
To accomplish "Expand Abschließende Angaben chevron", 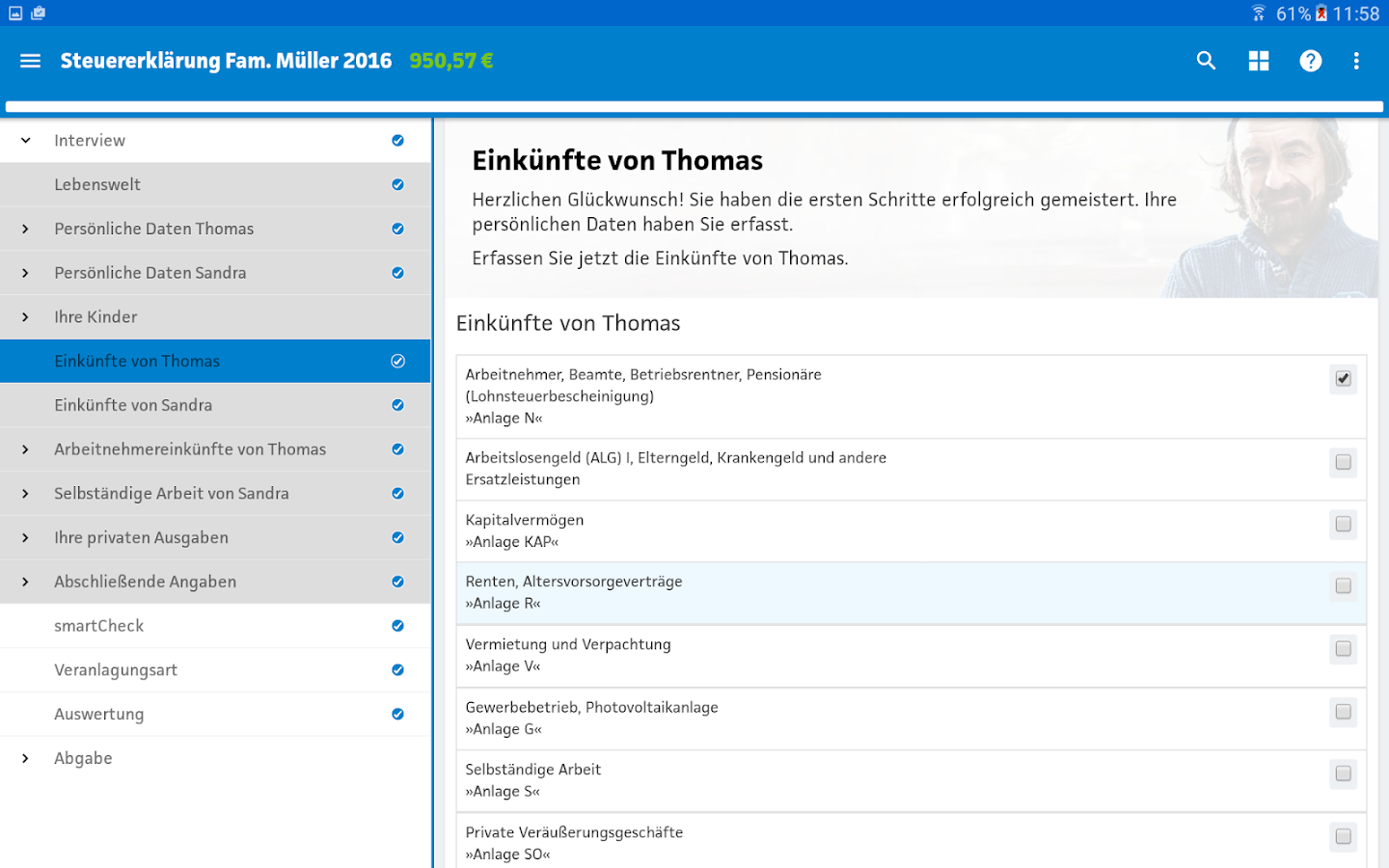I will (x=26, y=582).
